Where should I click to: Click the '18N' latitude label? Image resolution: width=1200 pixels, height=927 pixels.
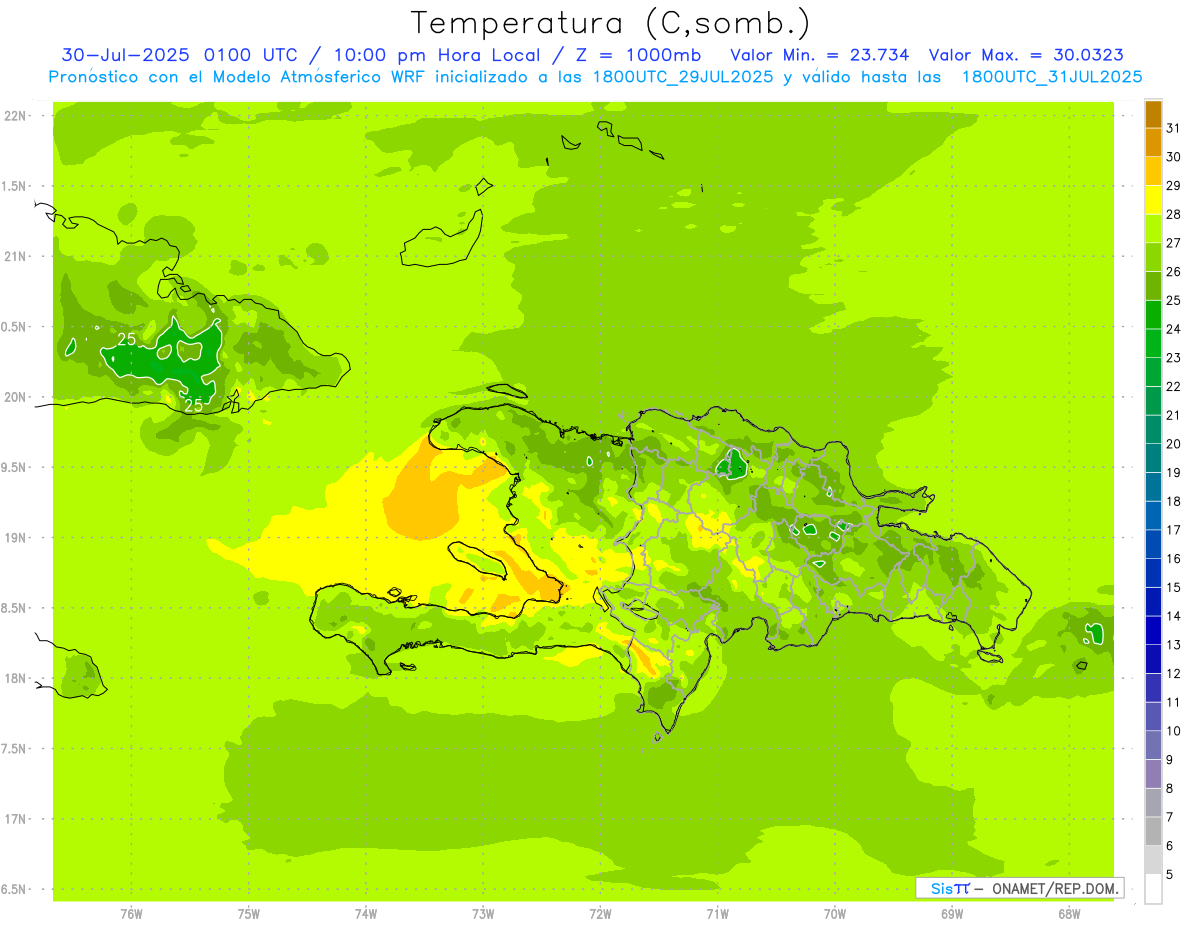click(16, 679)
